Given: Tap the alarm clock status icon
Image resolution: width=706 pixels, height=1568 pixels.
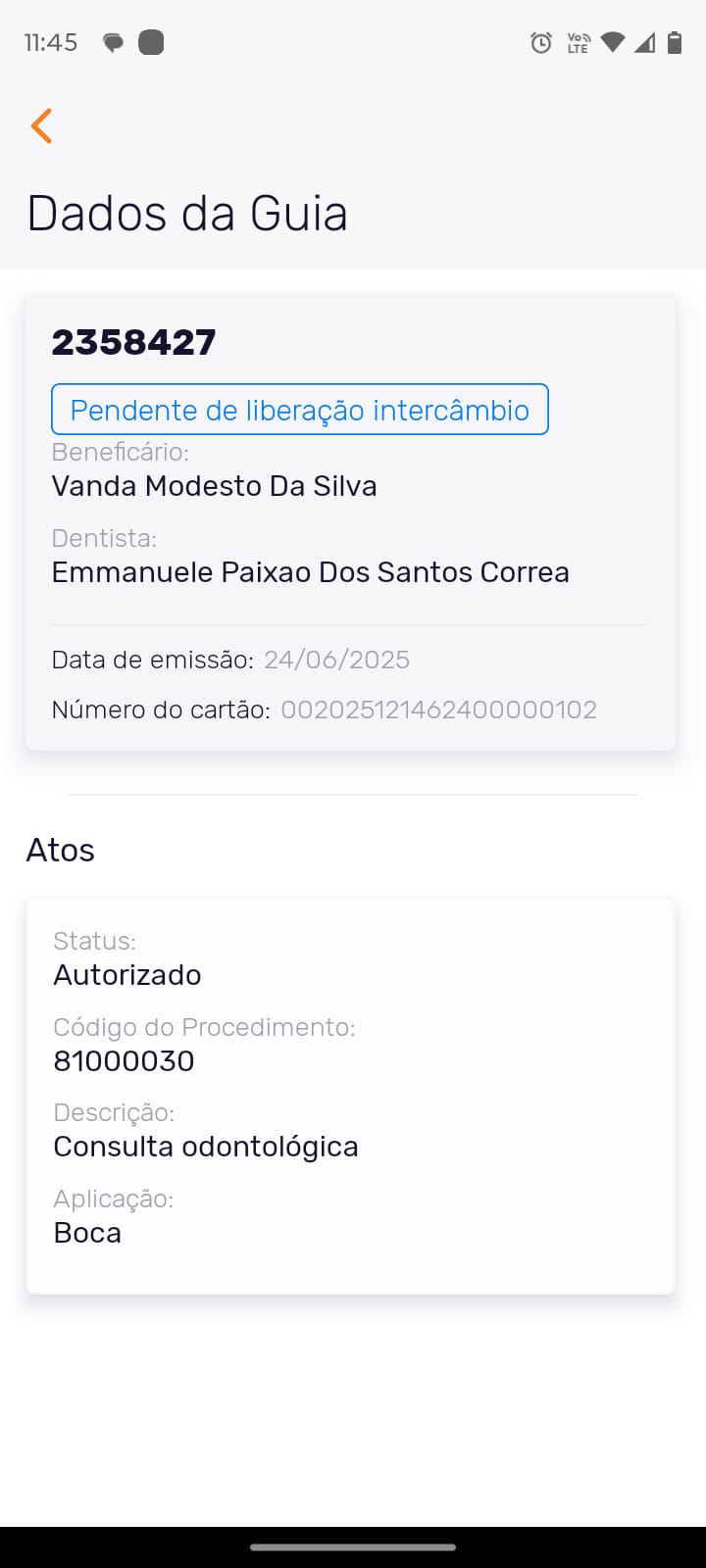Looking at the screenshot, I should point(540,42).
